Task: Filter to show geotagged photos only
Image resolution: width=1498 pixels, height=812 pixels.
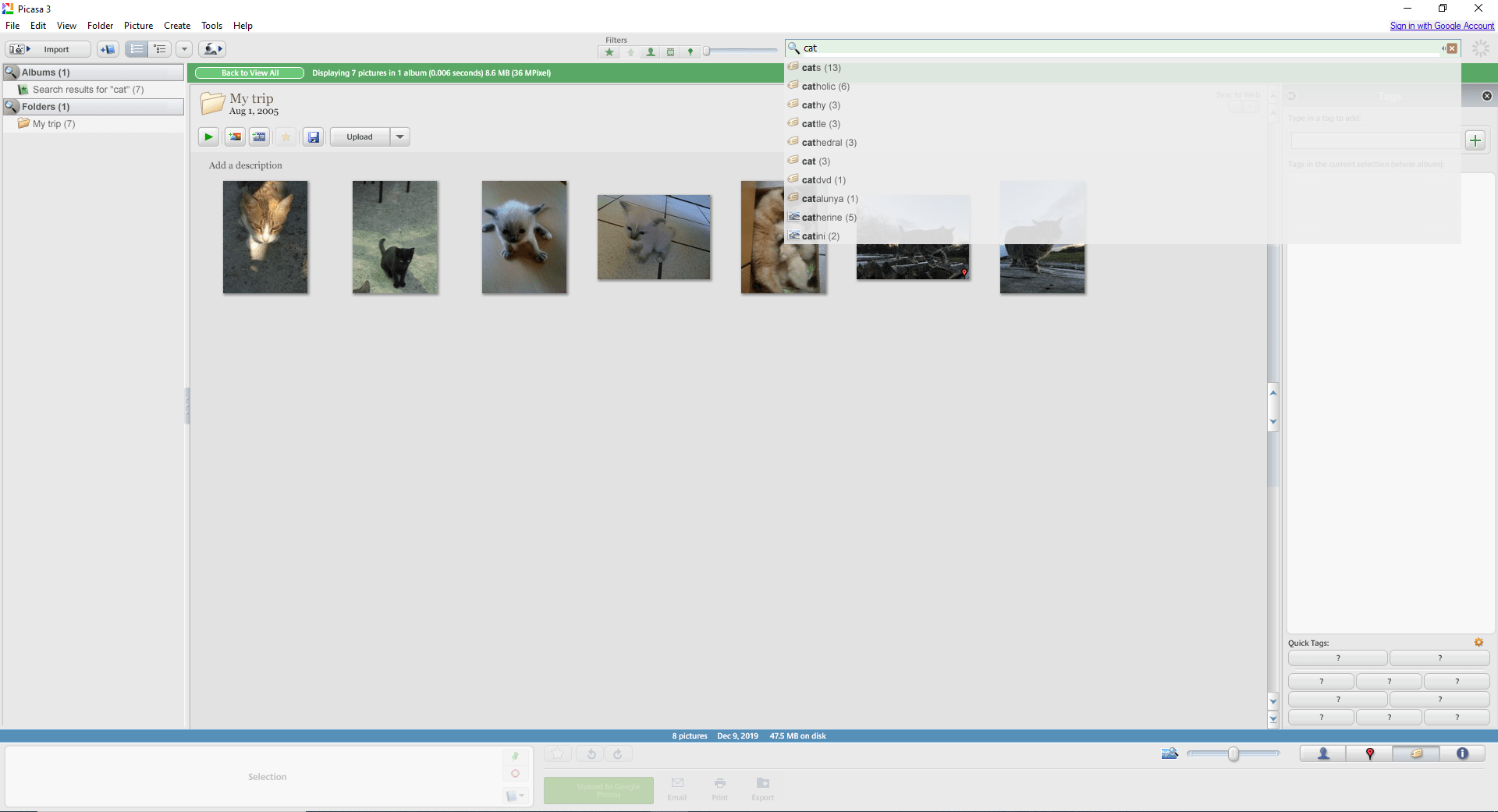Action: pos(690,52)
